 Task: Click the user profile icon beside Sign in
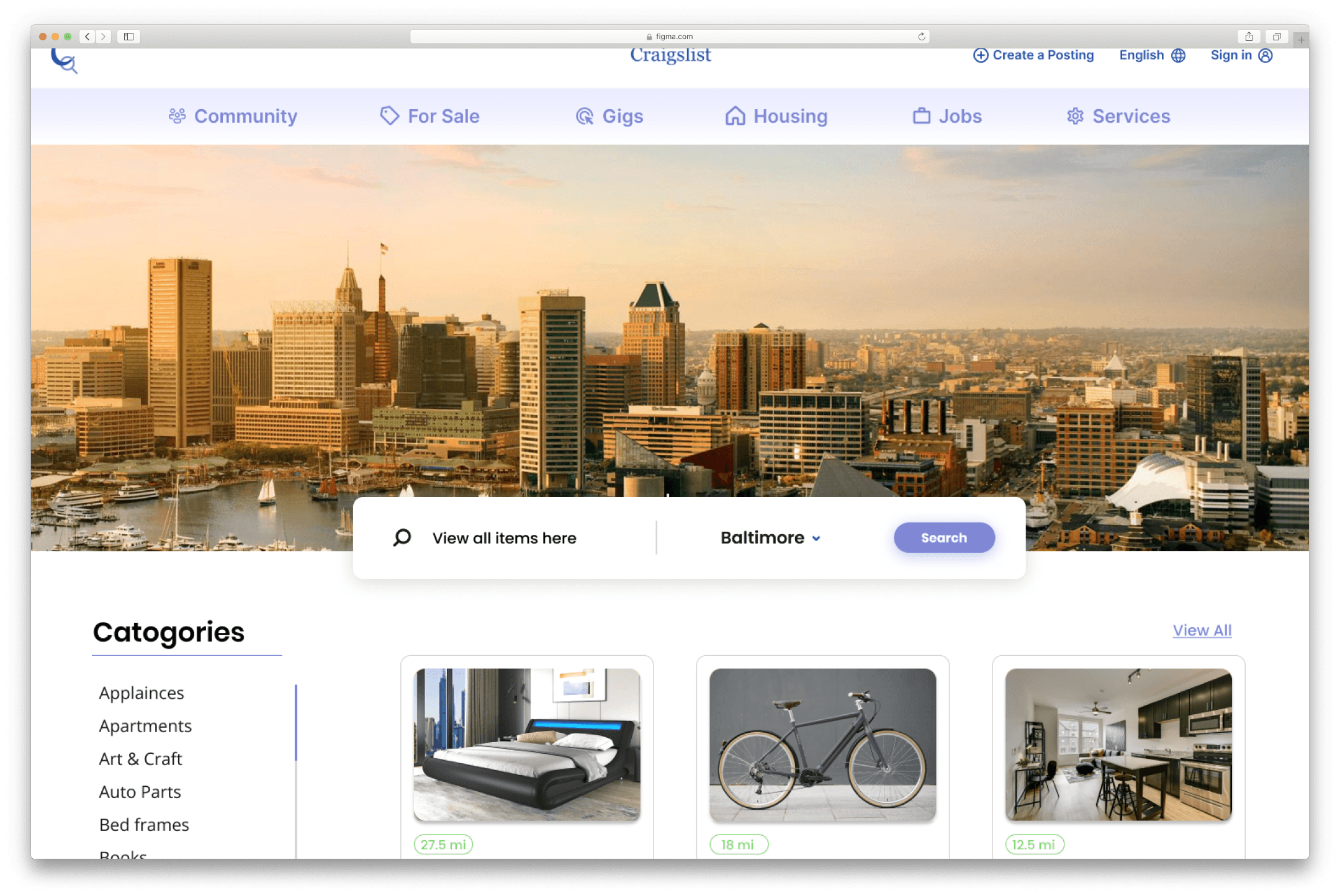1266,55
